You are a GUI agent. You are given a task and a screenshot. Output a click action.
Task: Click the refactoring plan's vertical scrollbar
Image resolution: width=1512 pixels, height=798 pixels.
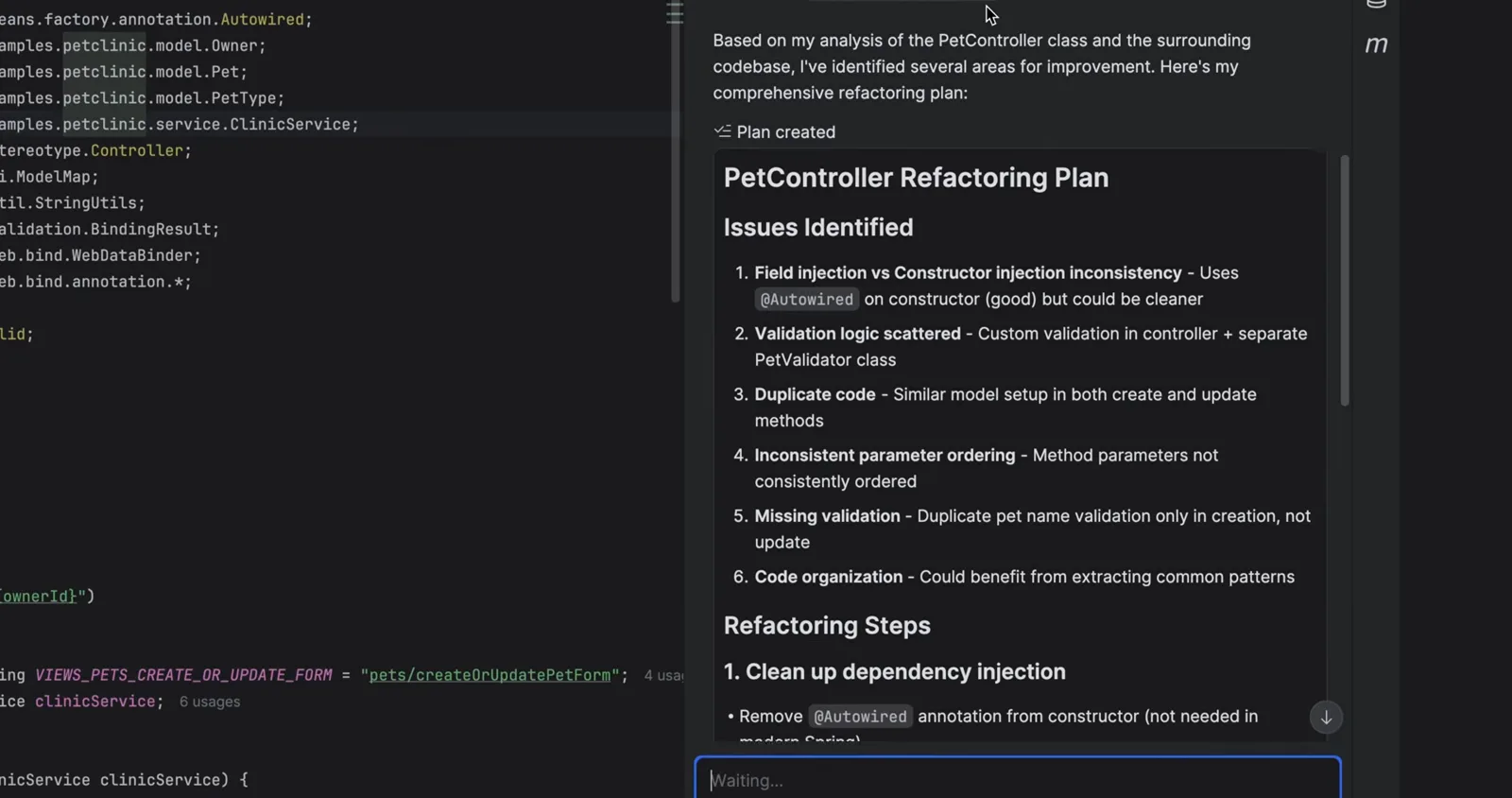[1345, 282]
